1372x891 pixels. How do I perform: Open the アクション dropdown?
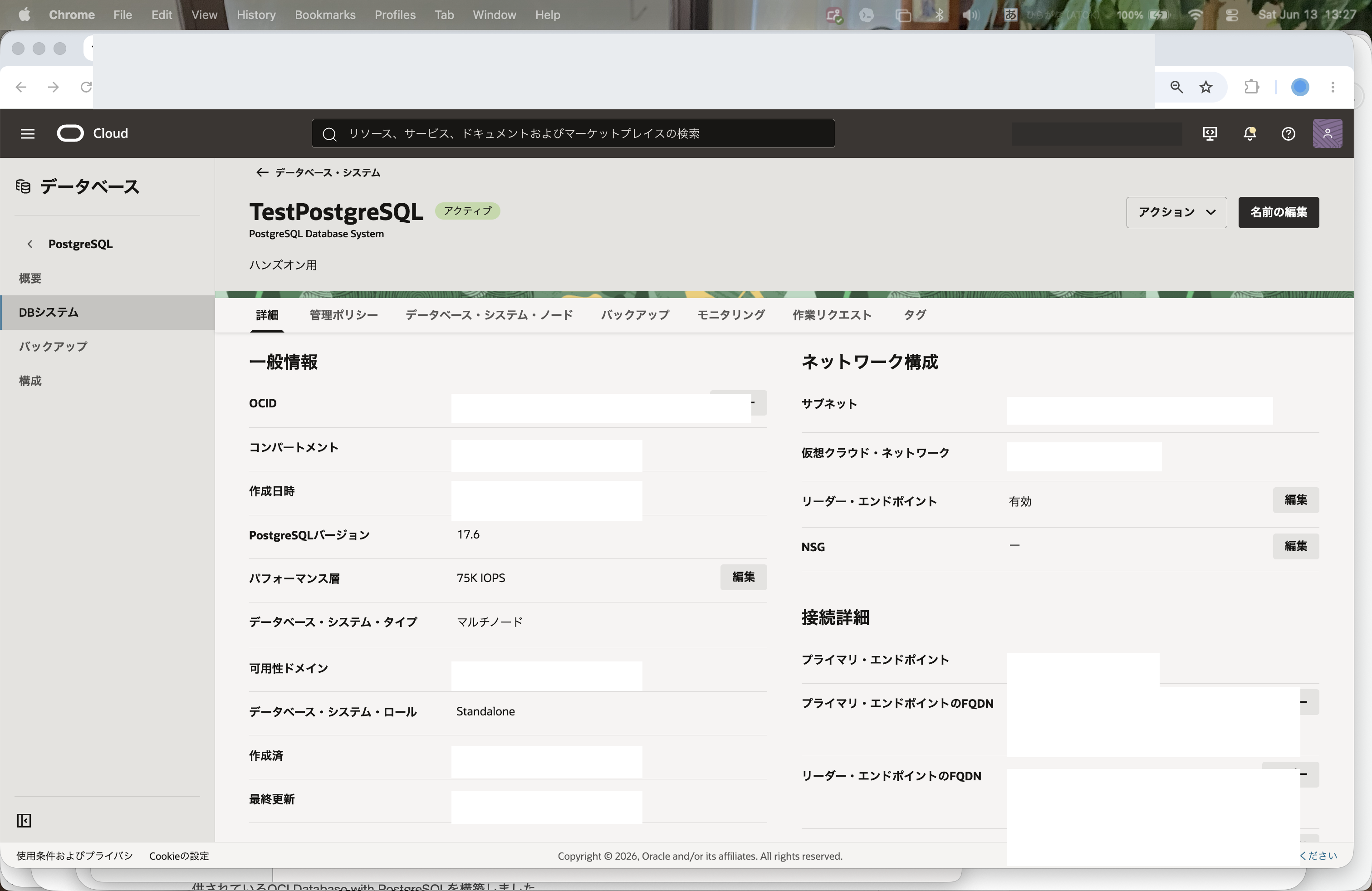pyautogui.click(x=1176, y=212)
